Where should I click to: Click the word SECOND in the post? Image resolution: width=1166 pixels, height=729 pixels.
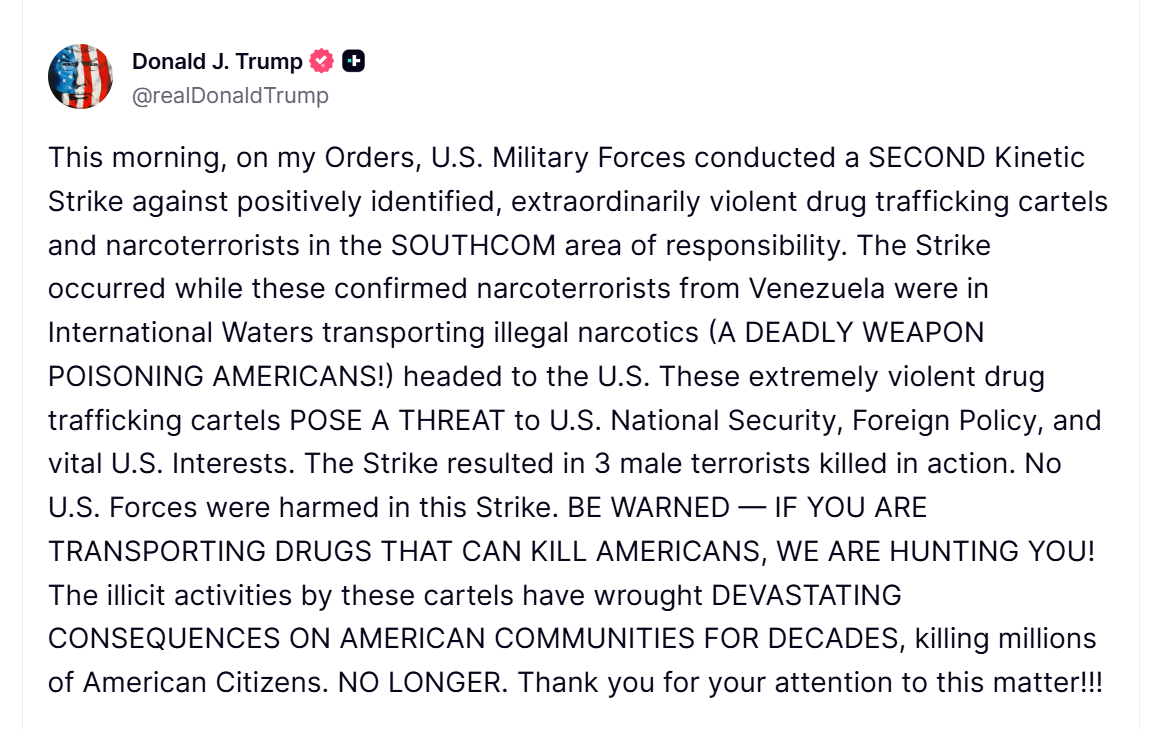pos(927,158)
